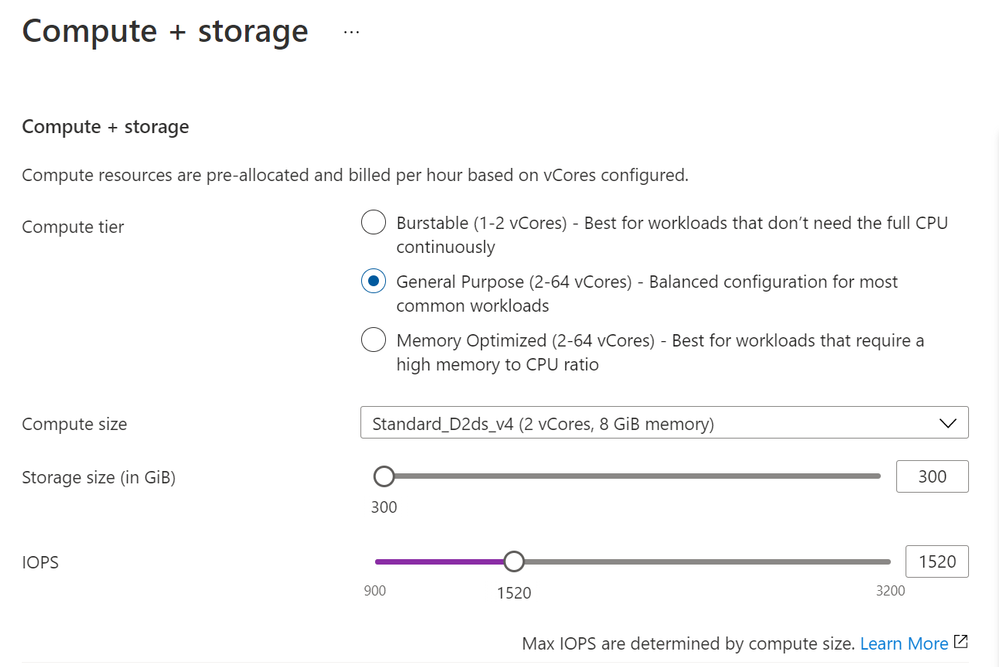The image size is (999, 667).
Task: Click the 900 minimum label under the IOPS slider
Action: click(375, 591)
